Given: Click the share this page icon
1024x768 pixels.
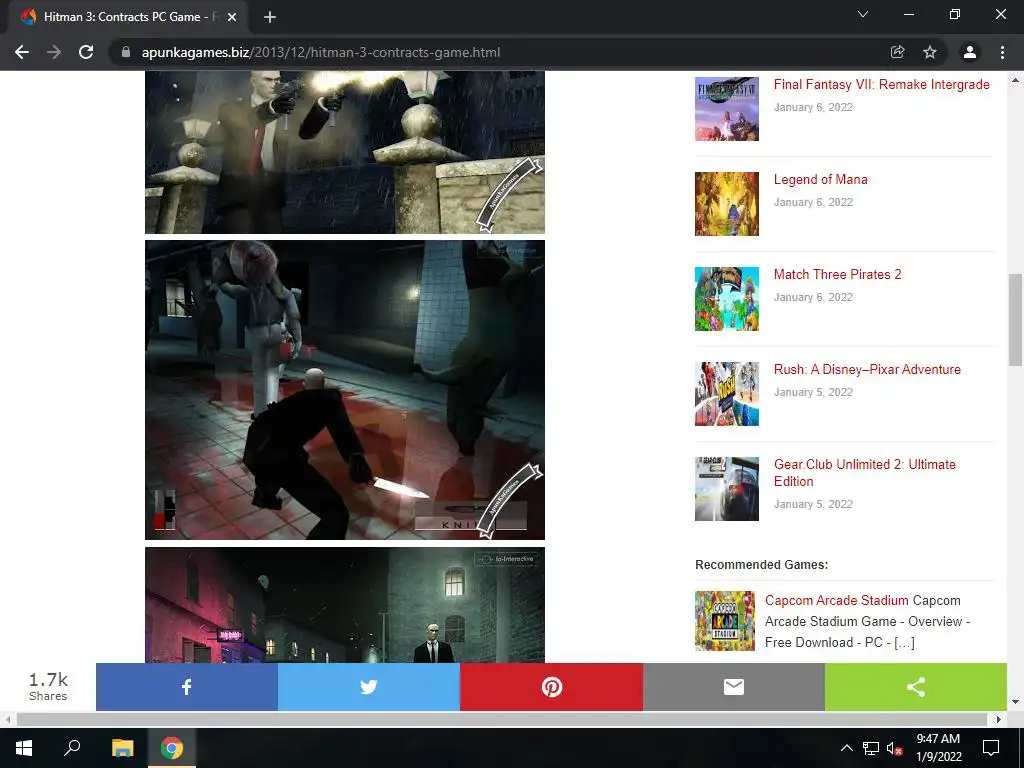Looking at the screenshot, I should (898, 52).
